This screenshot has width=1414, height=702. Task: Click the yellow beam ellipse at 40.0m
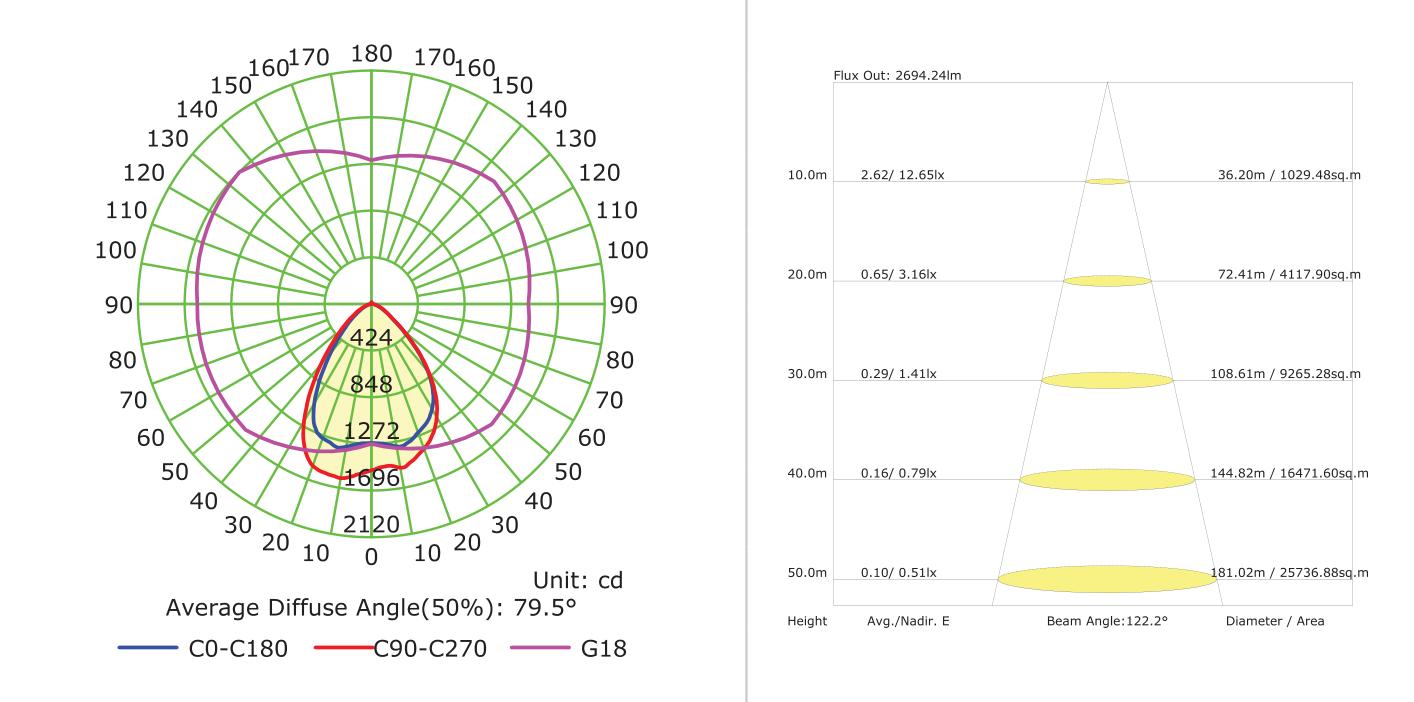[1107, 479]
